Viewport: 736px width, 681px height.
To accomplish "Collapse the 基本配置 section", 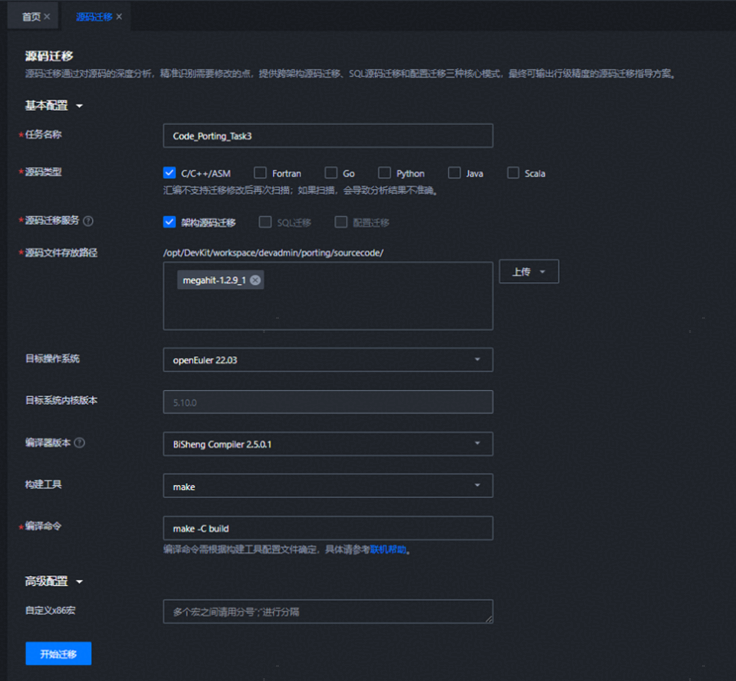I will pos(80,106).
